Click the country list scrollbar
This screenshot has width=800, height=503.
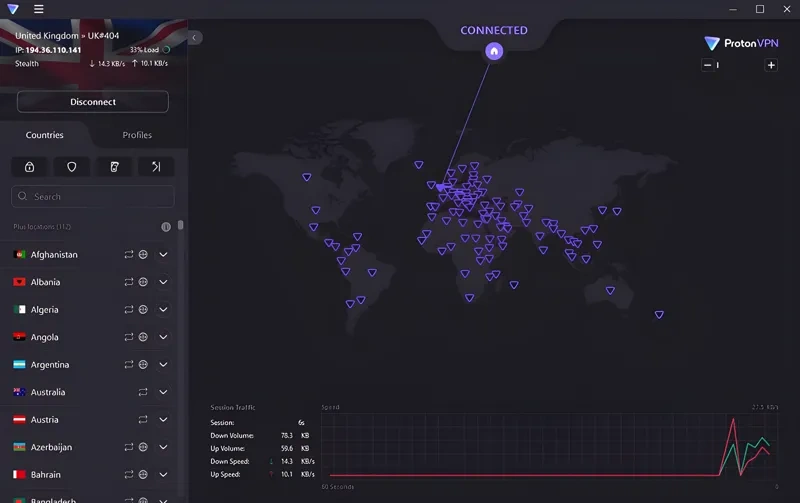click(x=181, y=225)
